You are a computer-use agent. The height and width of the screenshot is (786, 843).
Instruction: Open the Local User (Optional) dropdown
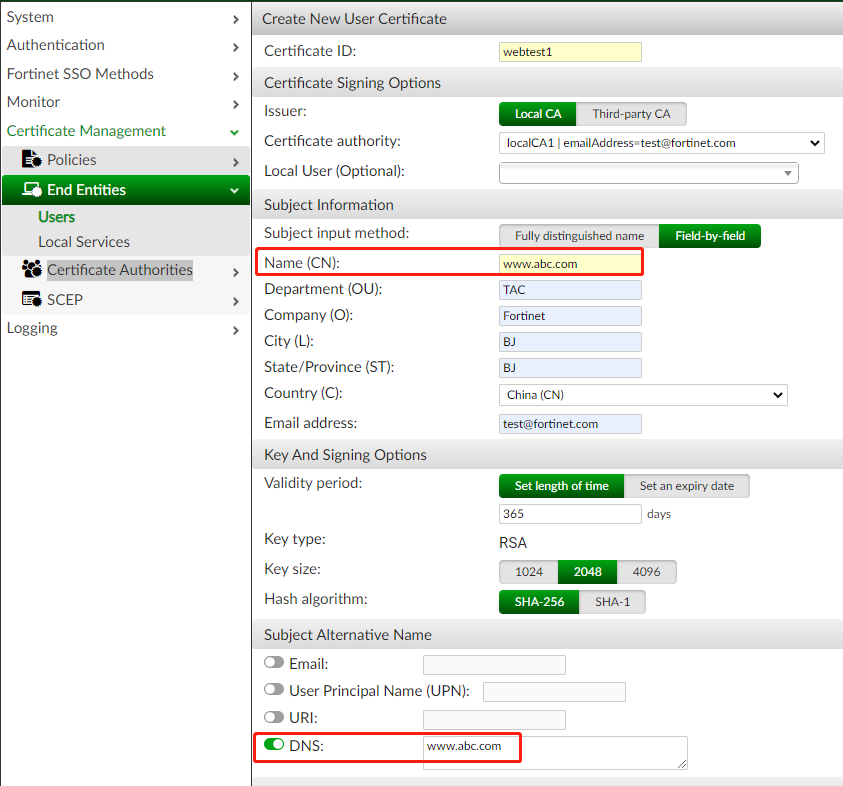[x=648, y=173]
